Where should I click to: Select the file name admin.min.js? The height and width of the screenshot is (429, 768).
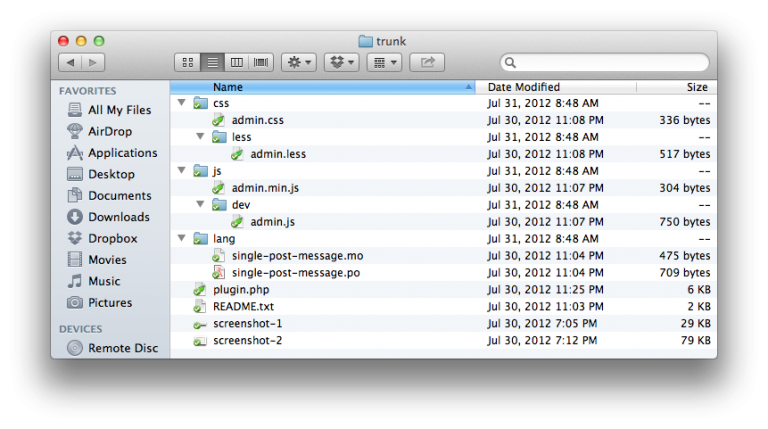click(265, 188)
